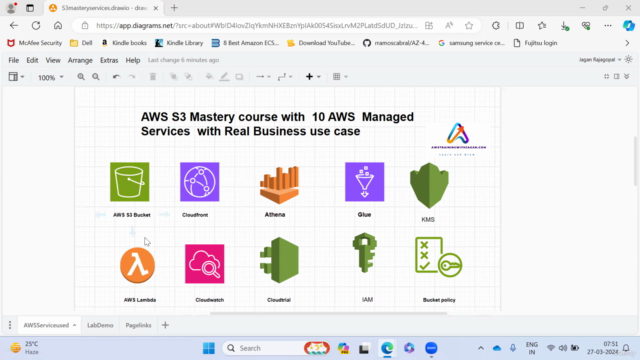Click the zoom in magnifier

pyautogui.click(x=81, y=77)
